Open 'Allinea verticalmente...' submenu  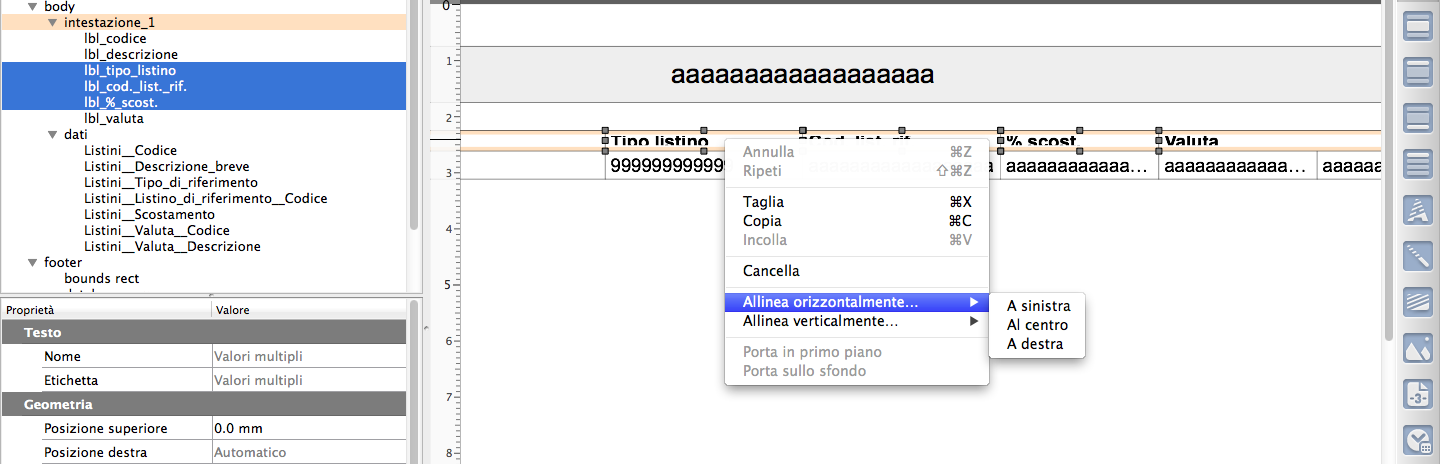[820, 321]
